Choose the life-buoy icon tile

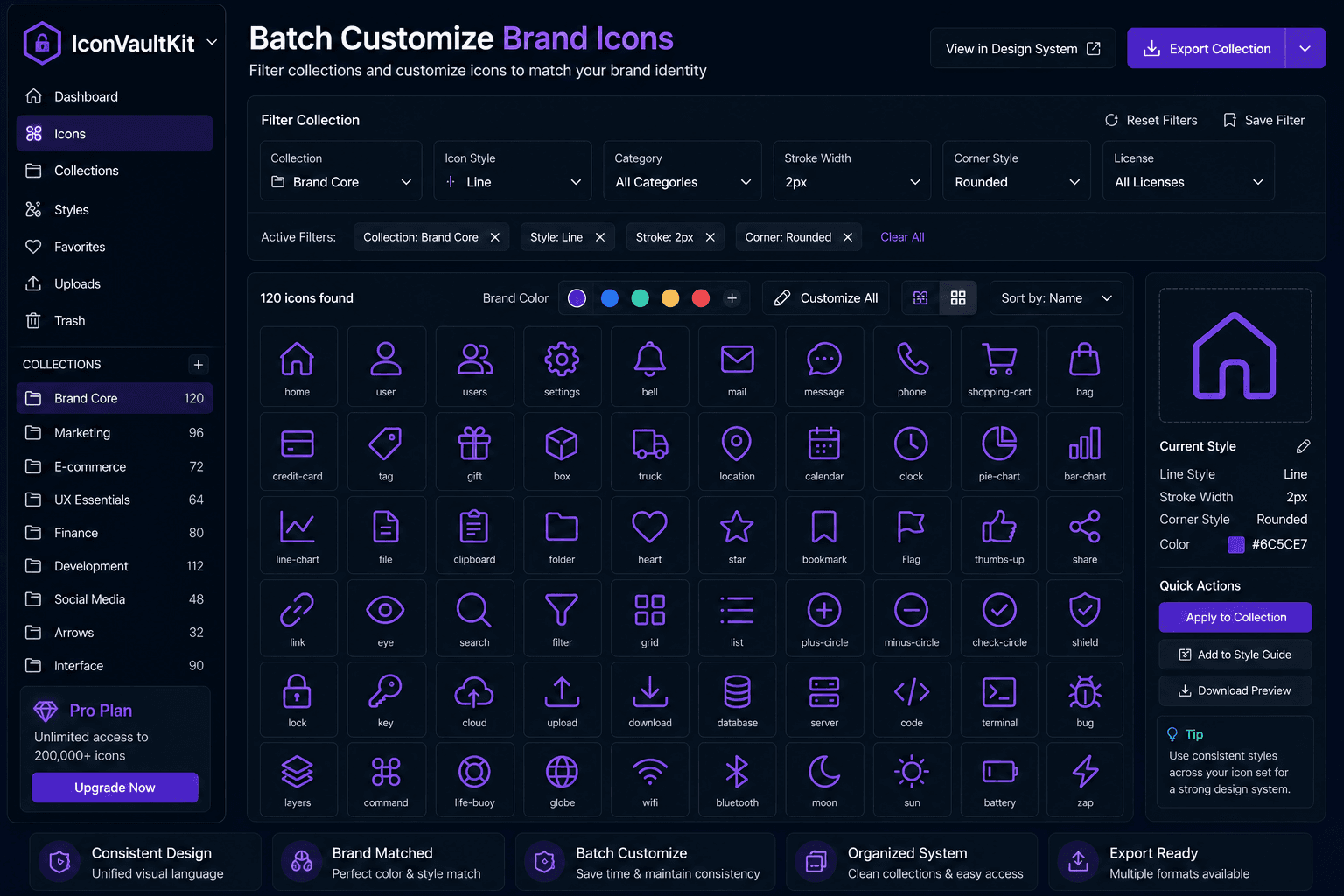click(x=474, y=780)
